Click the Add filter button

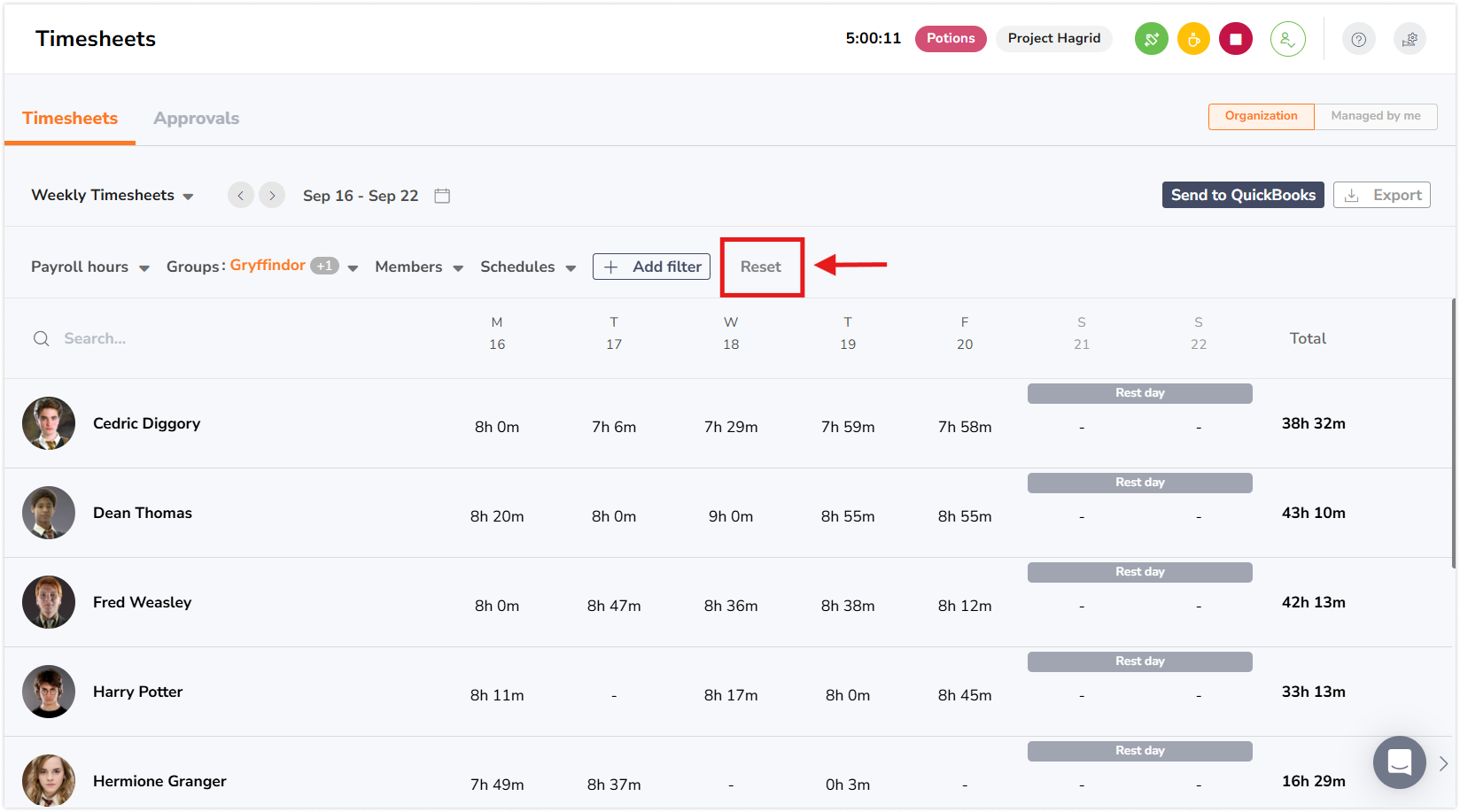pos(651,267)
